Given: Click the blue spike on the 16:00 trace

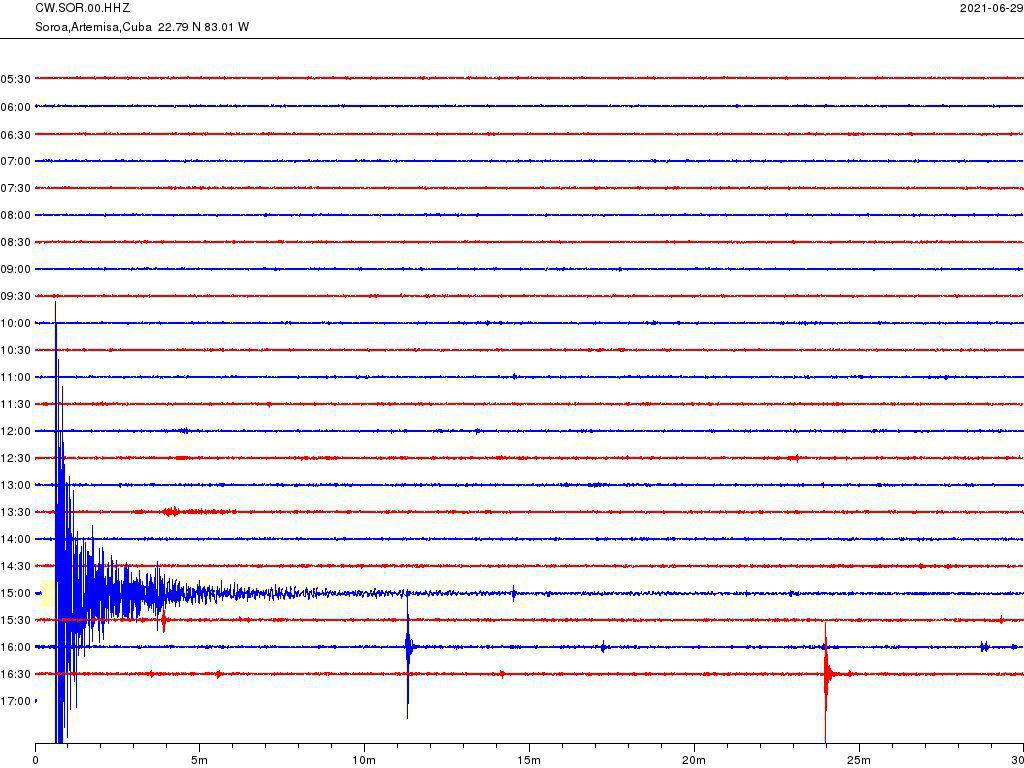Looking at the screenshot, I should (x=408, y=653).
